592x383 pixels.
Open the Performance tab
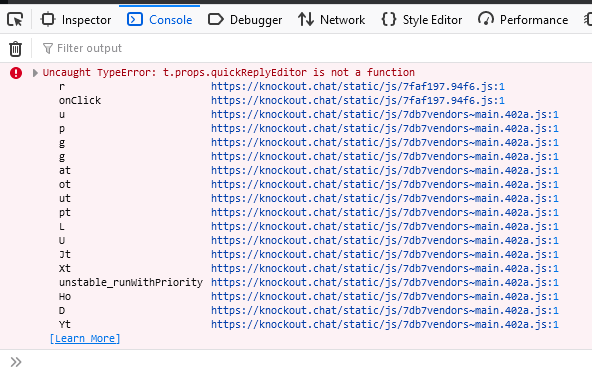click(x=523, y=20)
